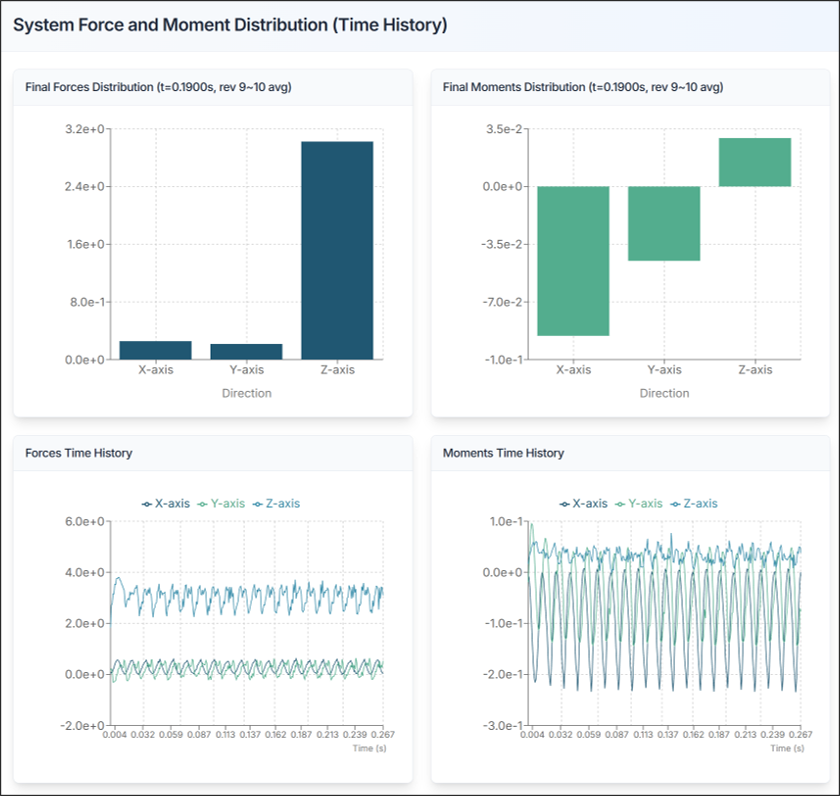
Task: Select the positive Z-axis bar in Final Moments chart
Action: coord(755,162)
